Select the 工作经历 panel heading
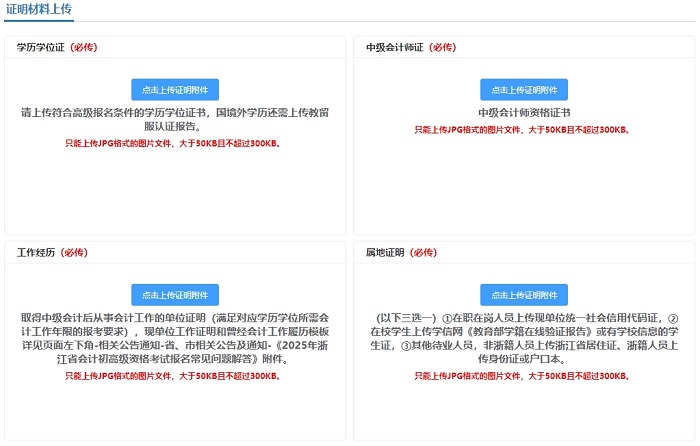The width and height of the screenshot is (700, 446). [x=36, y=253]
